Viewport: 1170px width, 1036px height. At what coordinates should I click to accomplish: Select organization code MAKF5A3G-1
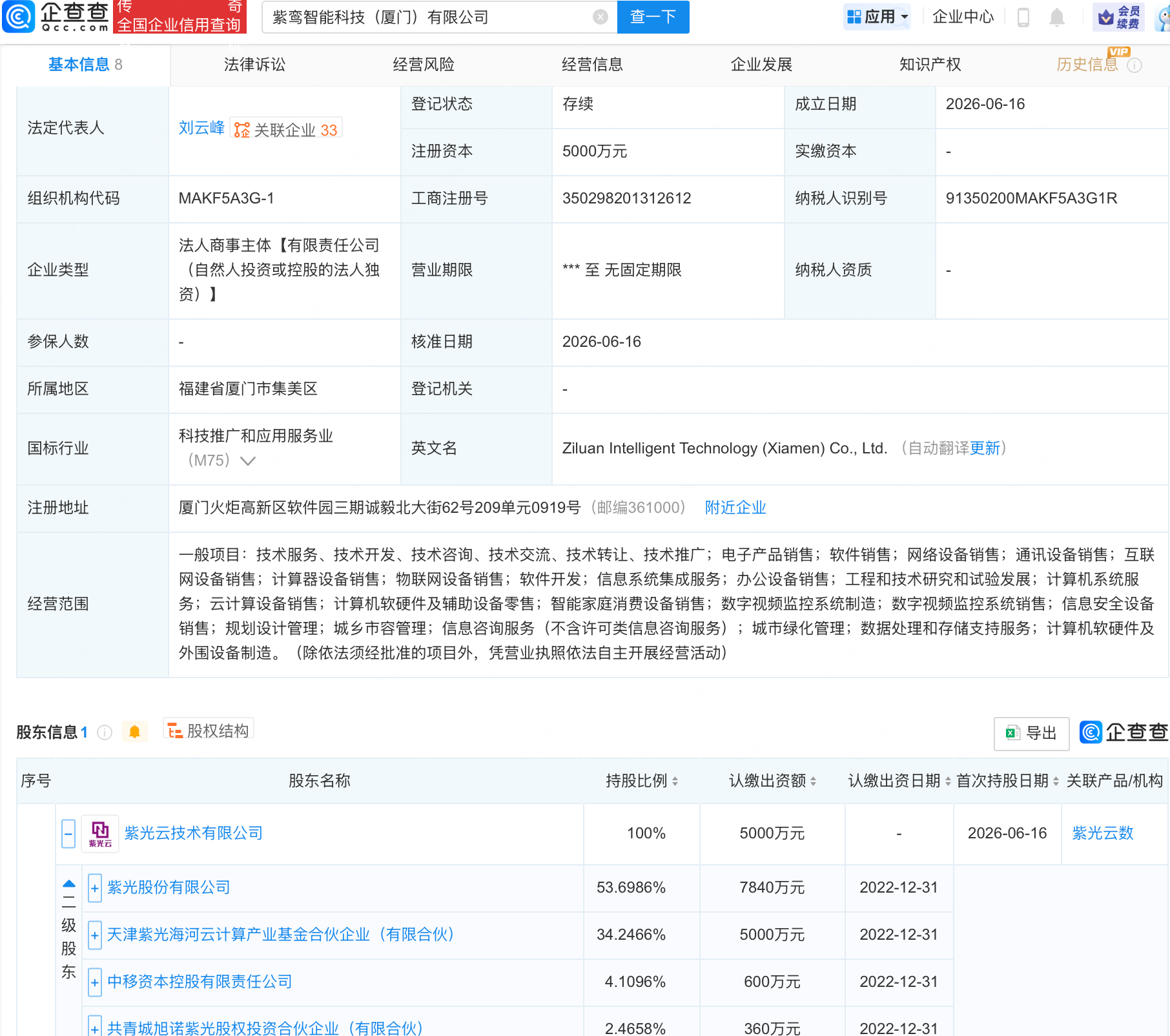226,198
